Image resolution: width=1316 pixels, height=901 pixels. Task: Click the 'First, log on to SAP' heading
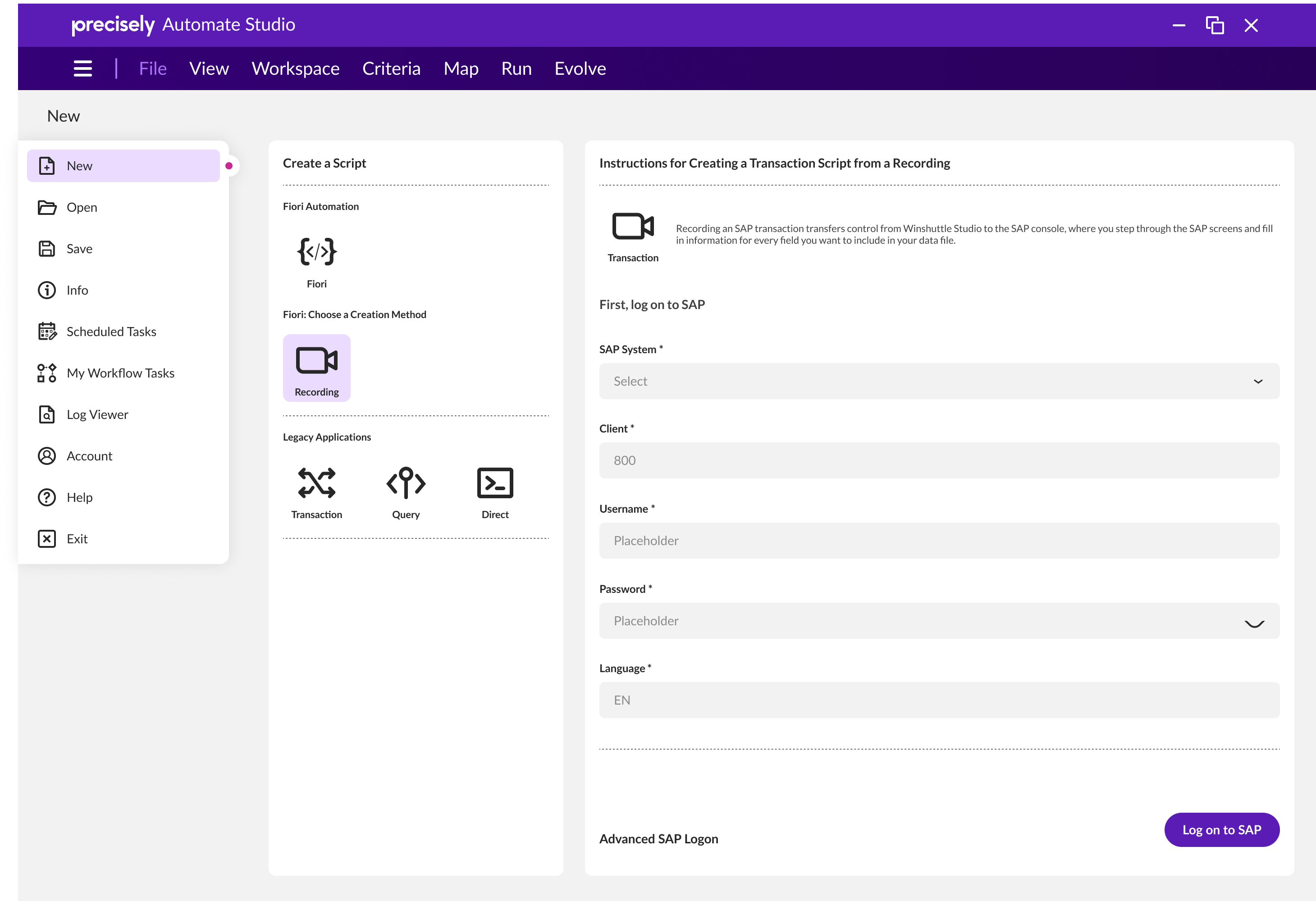[x=652, y=305]
